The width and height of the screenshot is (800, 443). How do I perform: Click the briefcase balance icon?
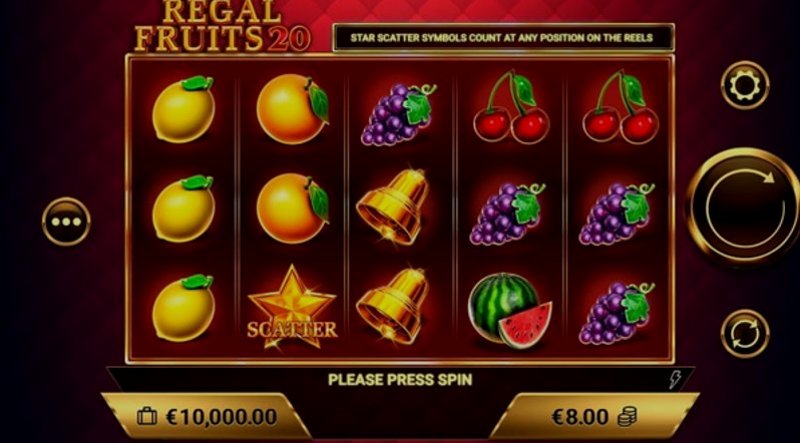[x=147, y=416]
